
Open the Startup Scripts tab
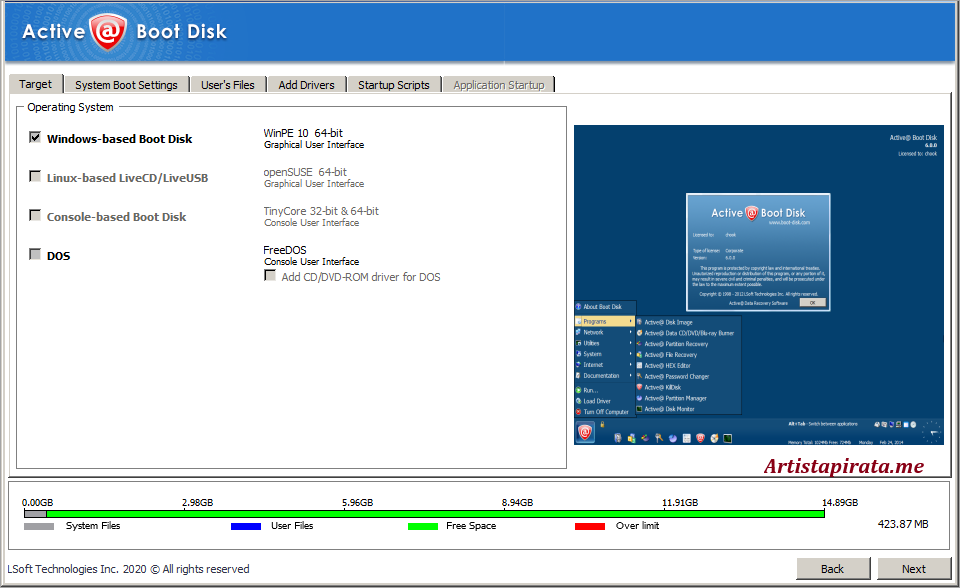click(393, 84)
